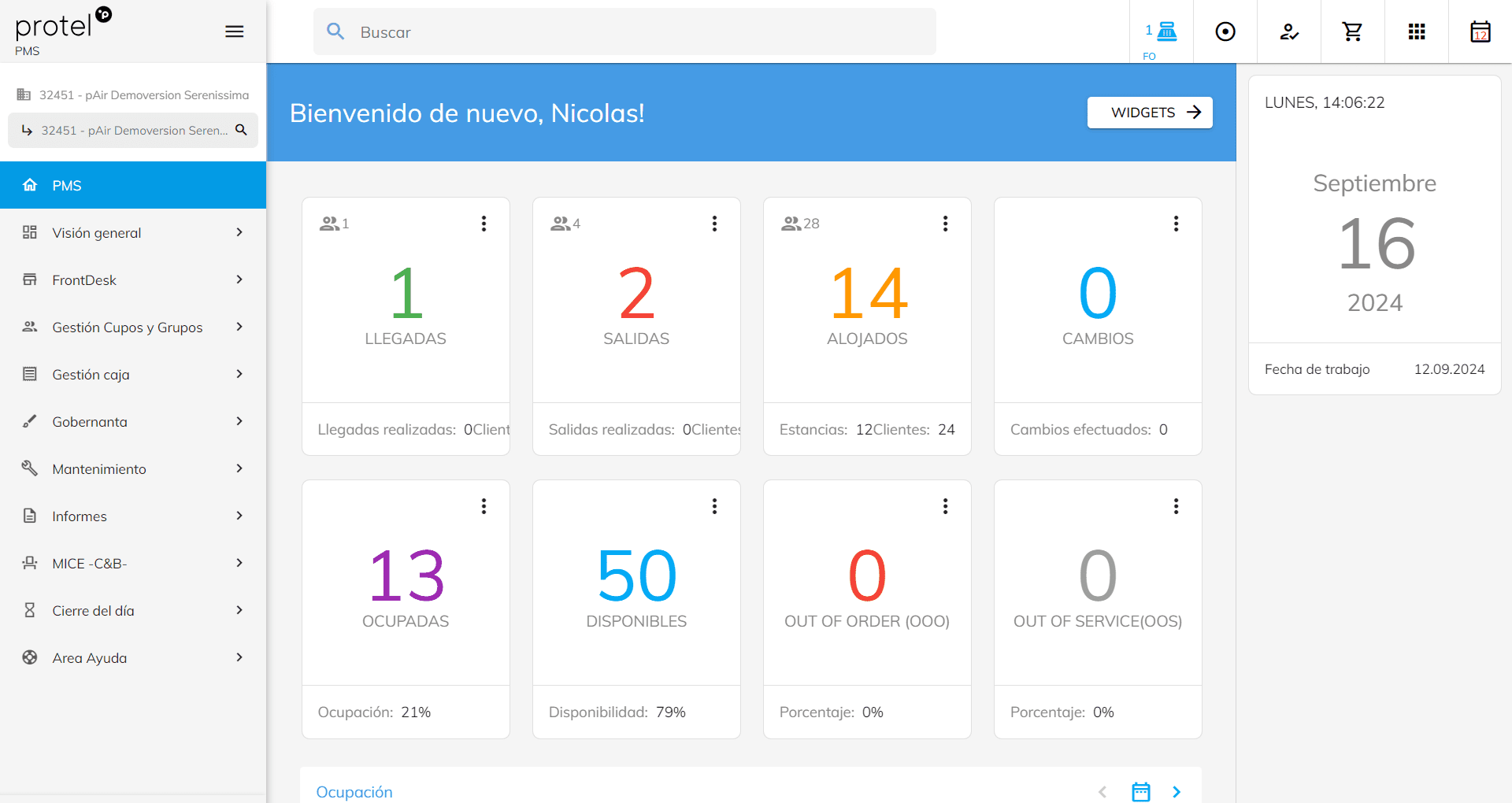Image resolution: width=1512 pixels, height=803 pixels.
Task: Toggle the hamburger menu to collapse sidebar
Action: click(x=234, y=31)
